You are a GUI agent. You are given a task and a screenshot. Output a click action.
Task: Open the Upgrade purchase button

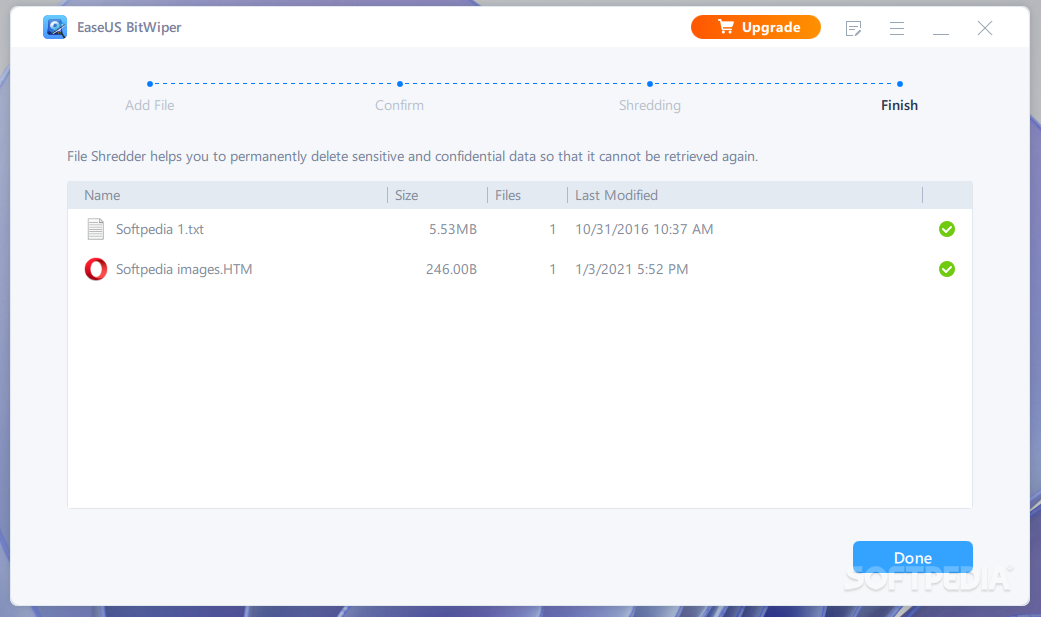click(x=756, y=27)
